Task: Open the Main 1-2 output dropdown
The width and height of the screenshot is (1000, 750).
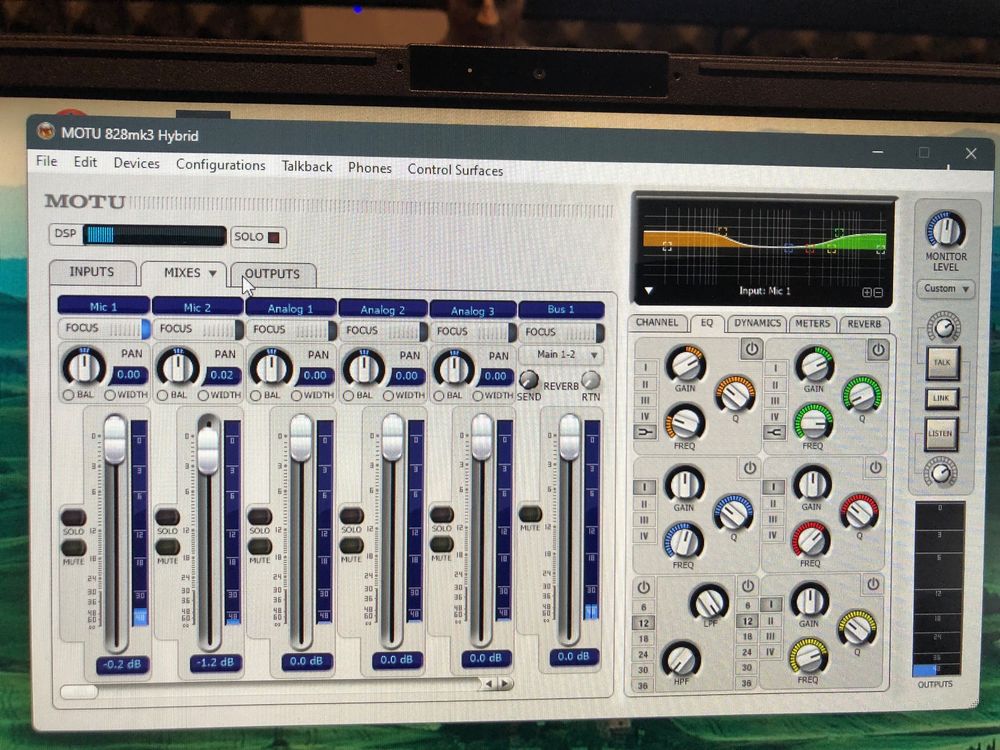Action: [x=561, y=354]
